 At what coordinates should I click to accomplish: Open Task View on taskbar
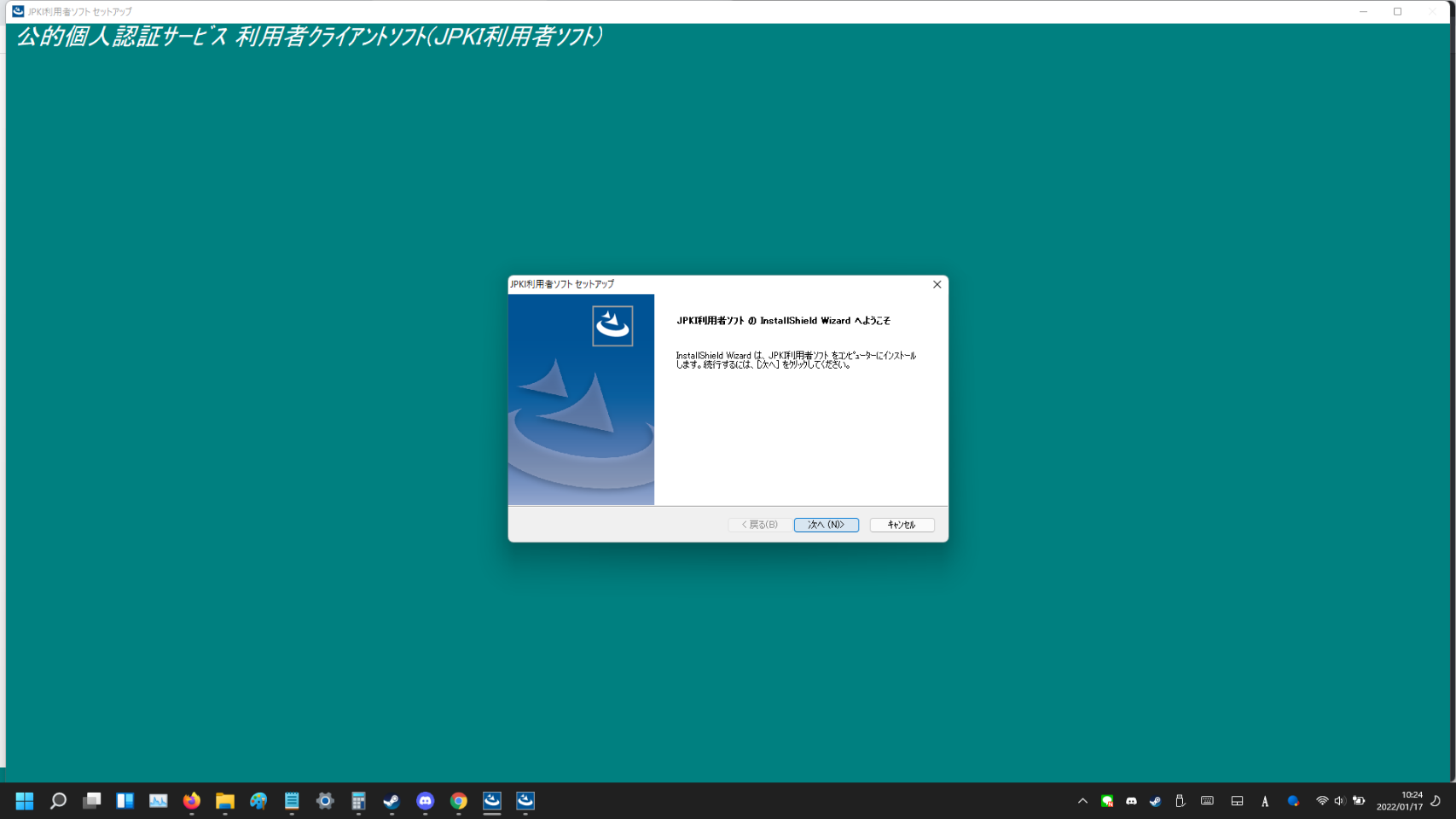pos(92,801)
